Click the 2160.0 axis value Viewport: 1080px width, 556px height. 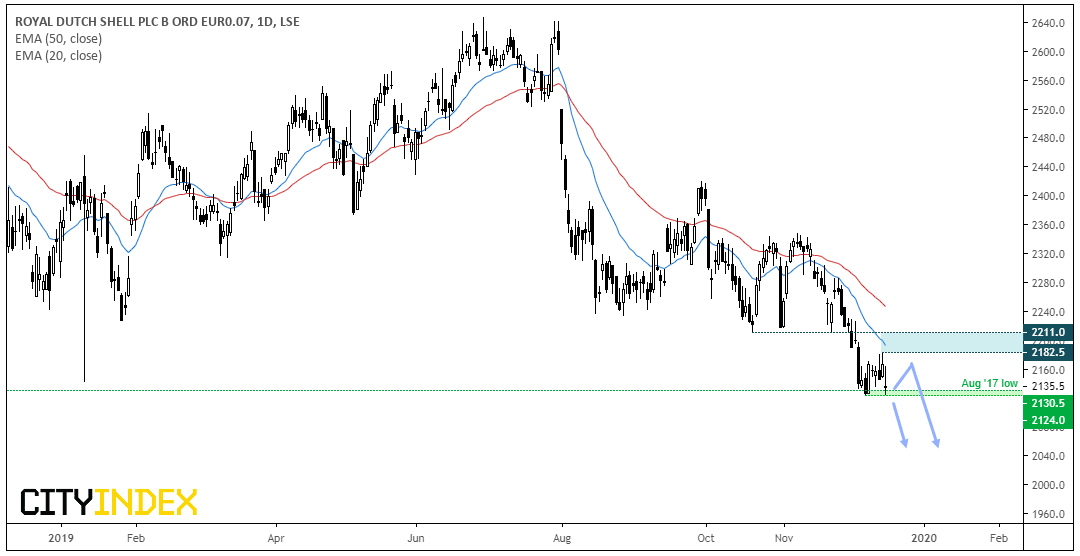[x=1050, y=369]
